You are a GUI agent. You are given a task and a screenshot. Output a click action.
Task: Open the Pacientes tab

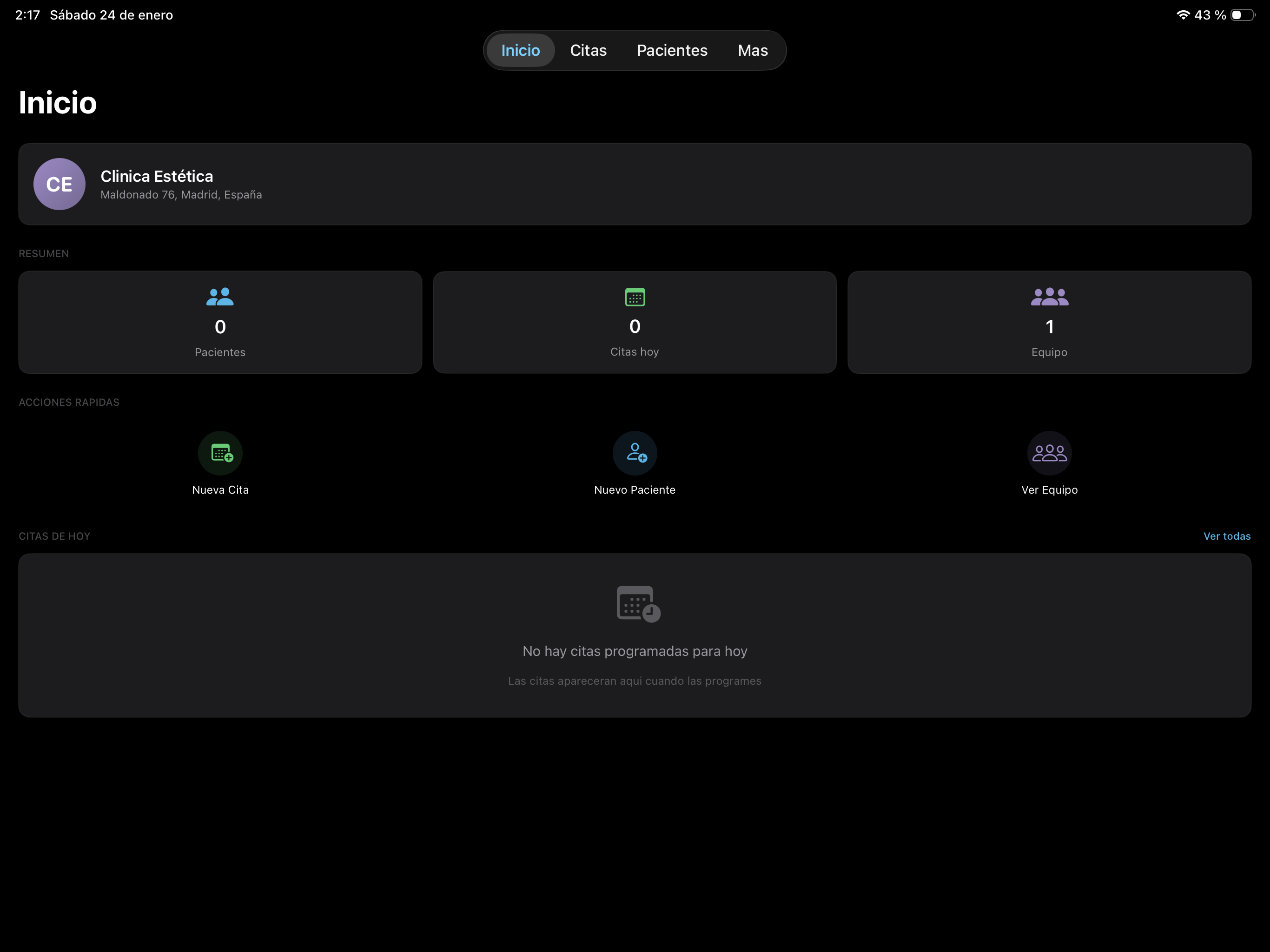tap(672, 51)
